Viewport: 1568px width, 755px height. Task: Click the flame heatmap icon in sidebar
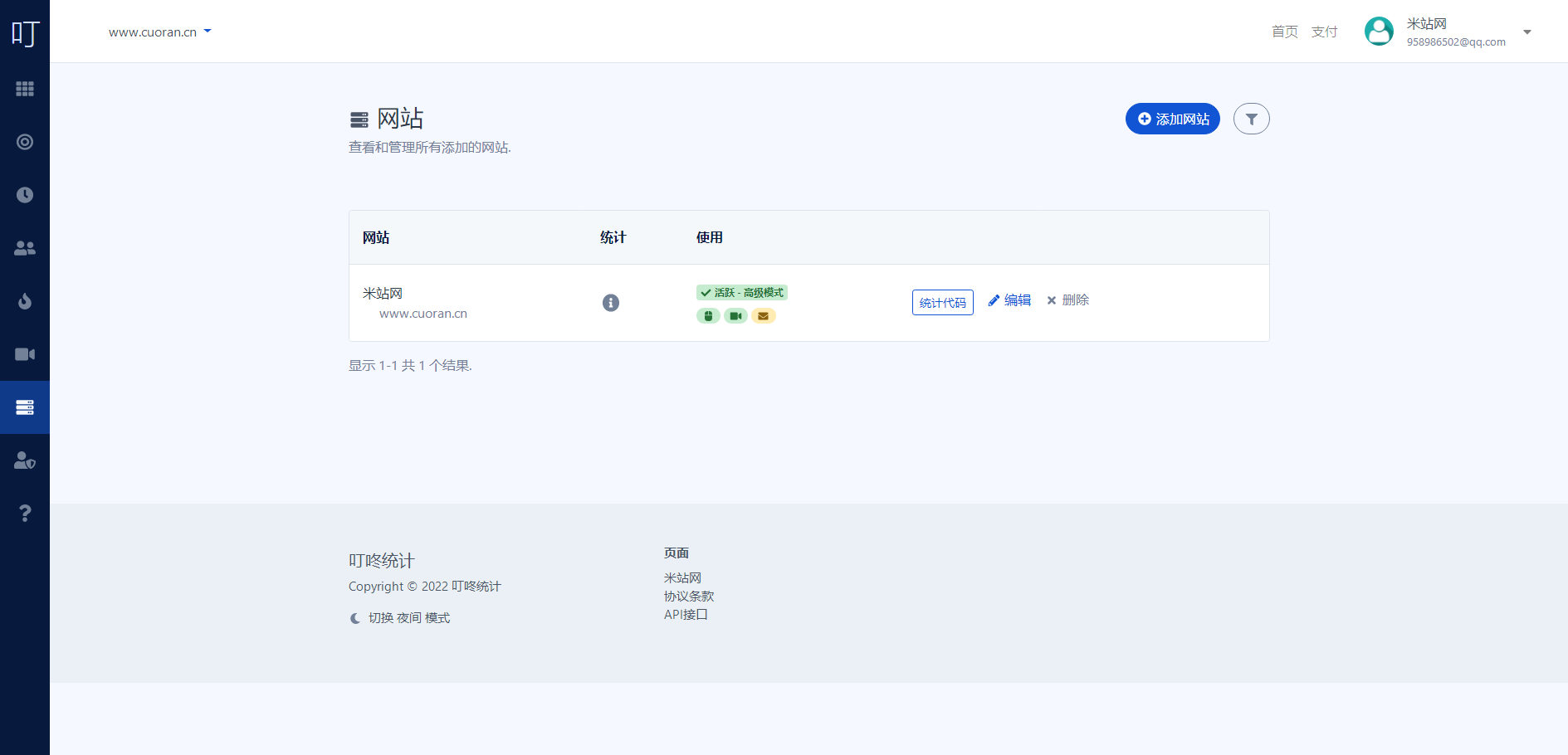pyautogui.click(x=25, y=301)
